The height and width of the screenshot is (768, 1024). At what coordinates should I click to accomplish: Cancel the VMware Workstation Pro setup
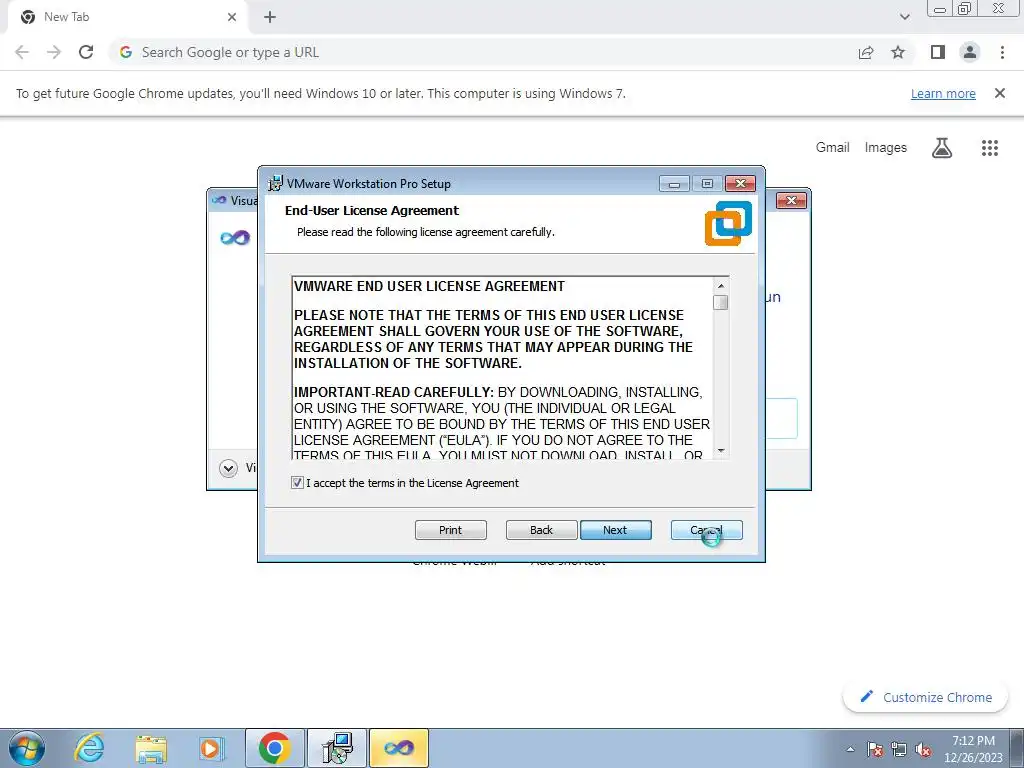[x=706, y=530]
